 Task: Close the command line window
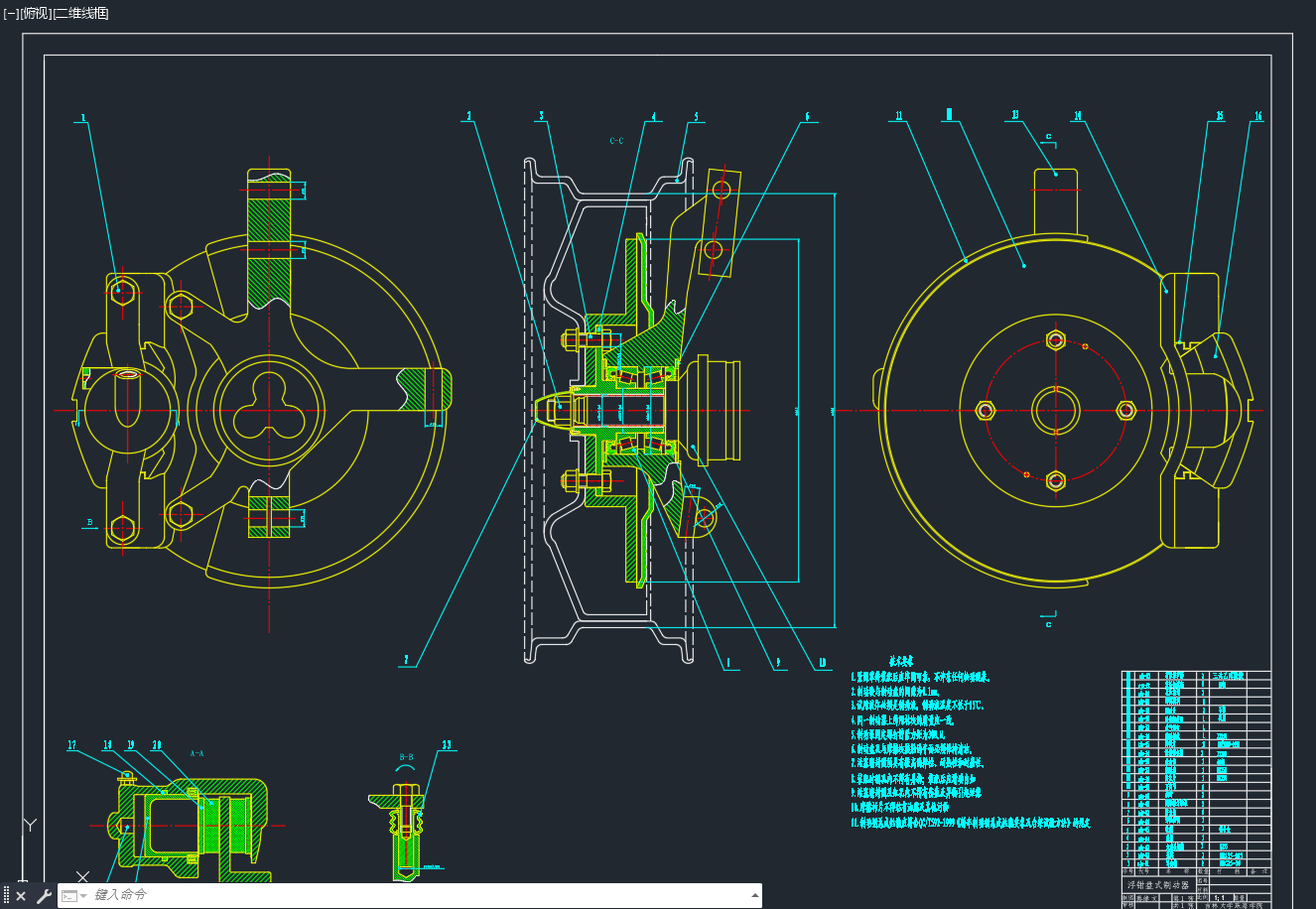click(x=21, y=896)
